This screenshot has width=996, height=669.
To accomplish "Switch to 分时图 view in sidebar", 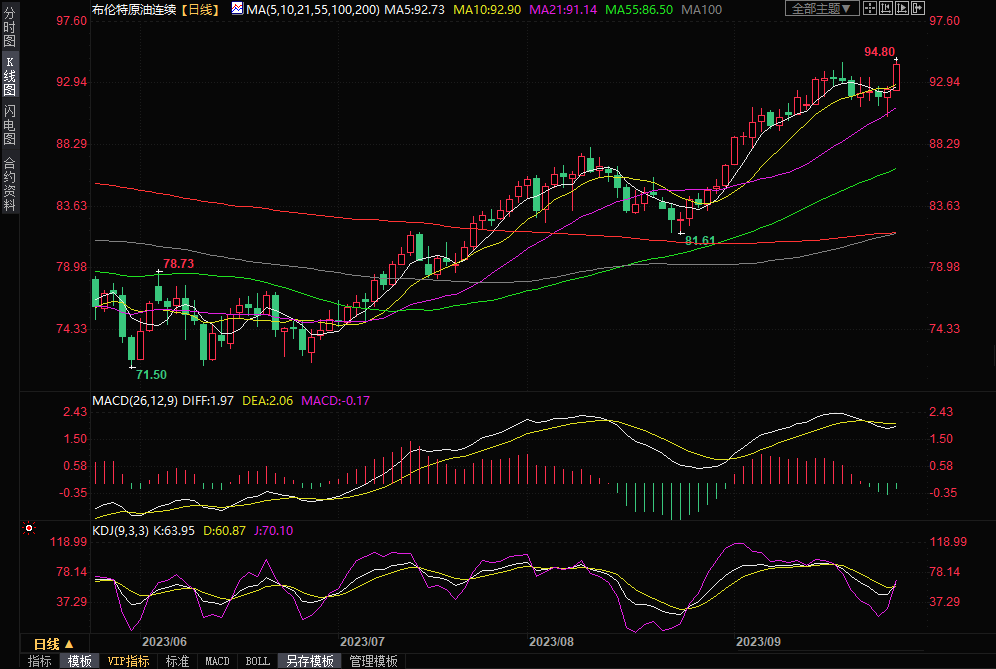I will 9,32.
